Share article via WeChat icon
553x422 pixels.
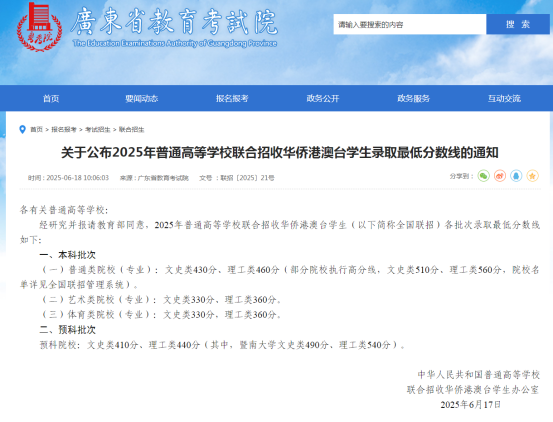[x=484, y=176]
